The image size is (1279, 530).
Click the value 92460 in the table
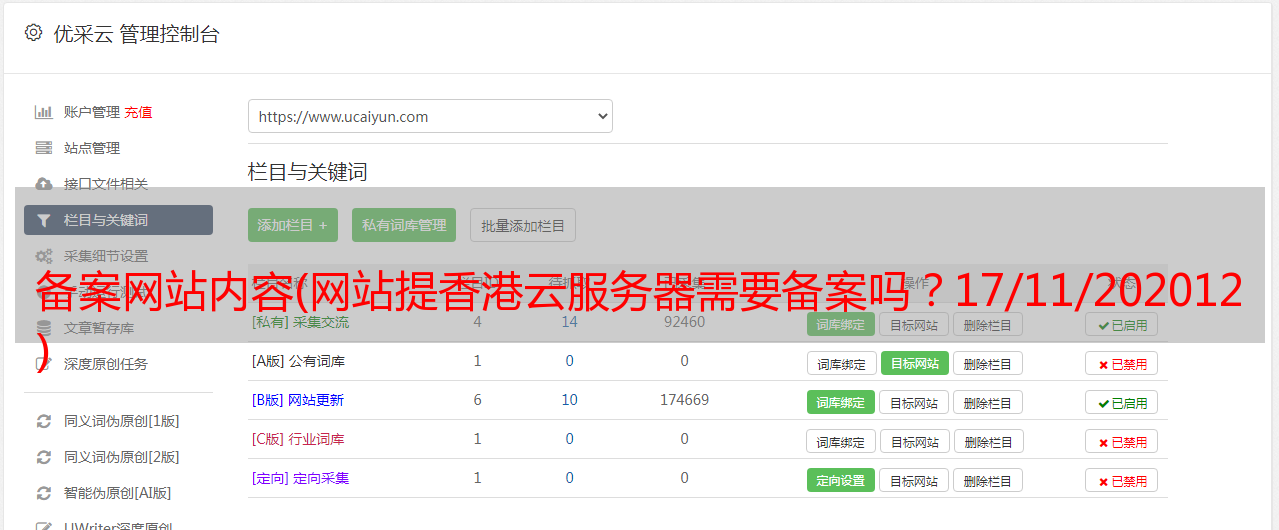click(684, 322)
